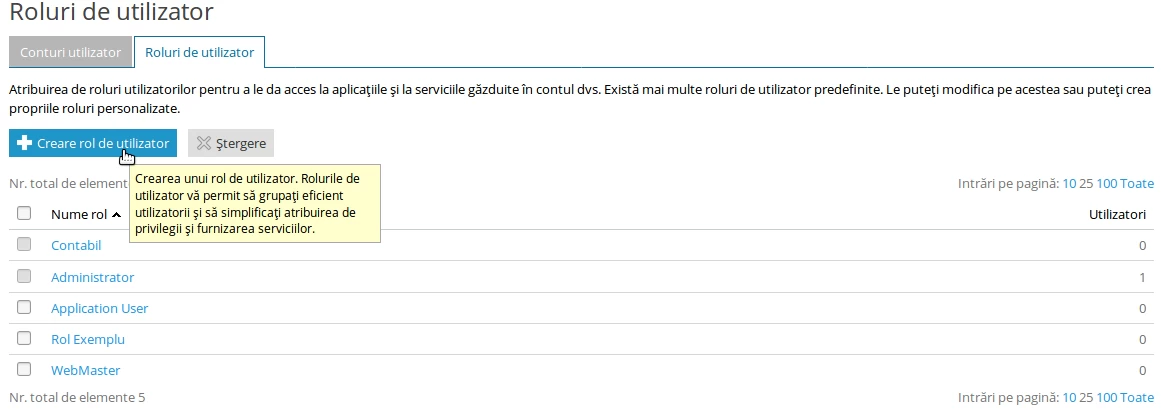The width and height of the screenshot is (1161, 410).
Task: Open the Rol Exemplu role
Action: (88, 339)
